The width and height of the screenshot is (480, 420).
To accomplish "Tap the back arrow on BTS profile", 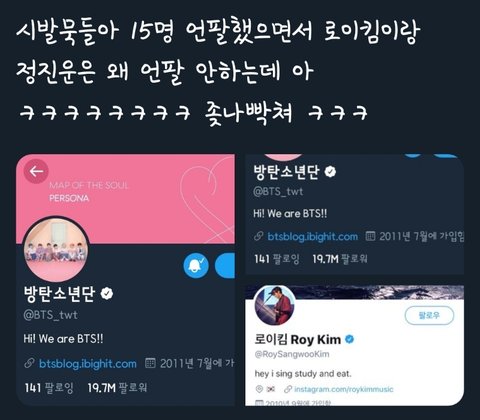I will pos(36,171).
